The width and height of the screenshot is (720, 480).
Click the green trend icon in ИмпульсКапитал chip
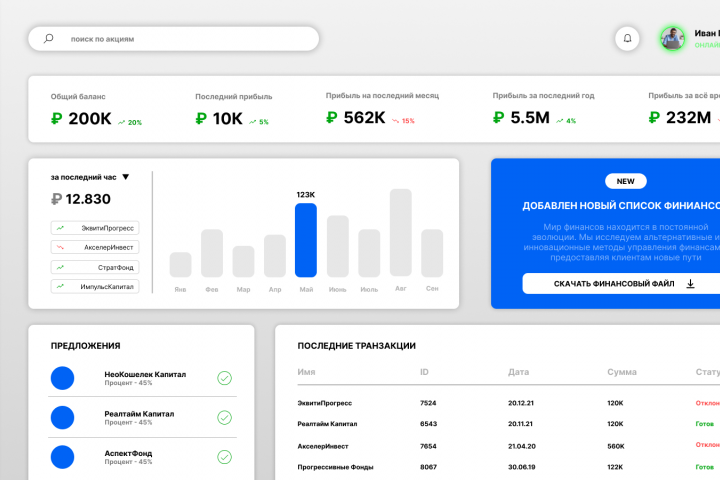(60, 286)
